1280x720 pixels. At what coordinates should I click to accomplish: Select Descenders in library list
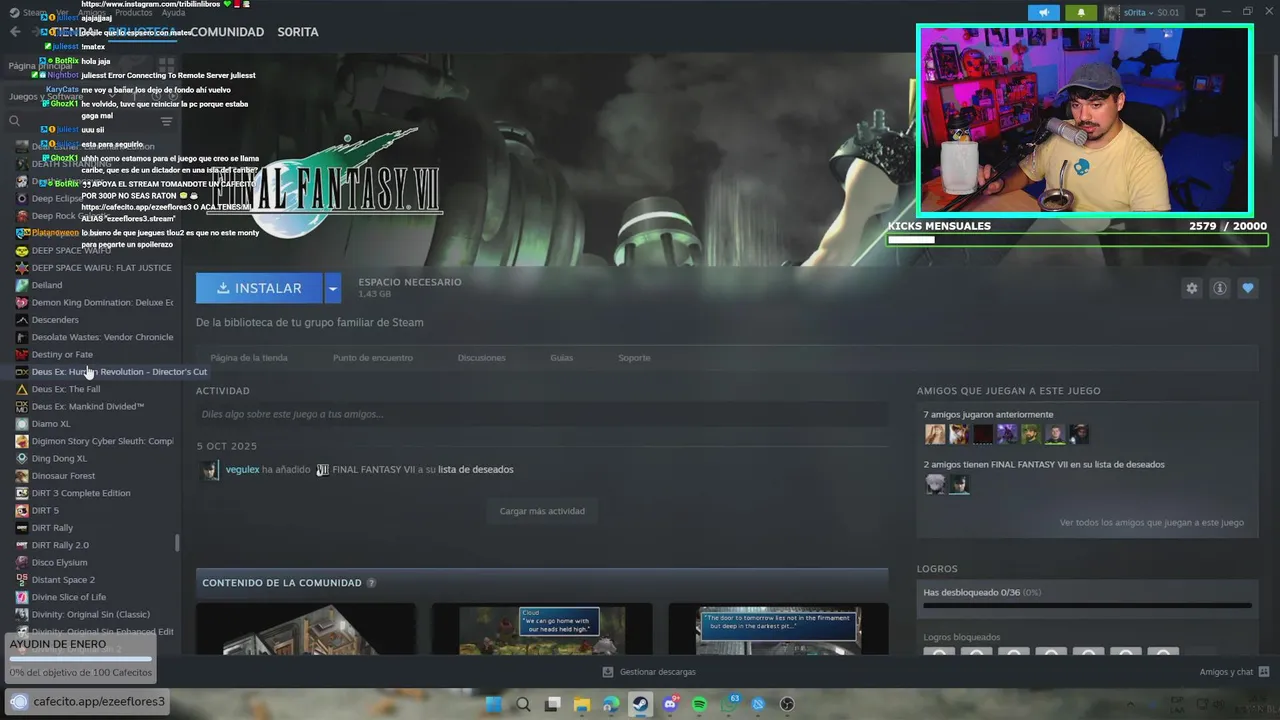55,320
